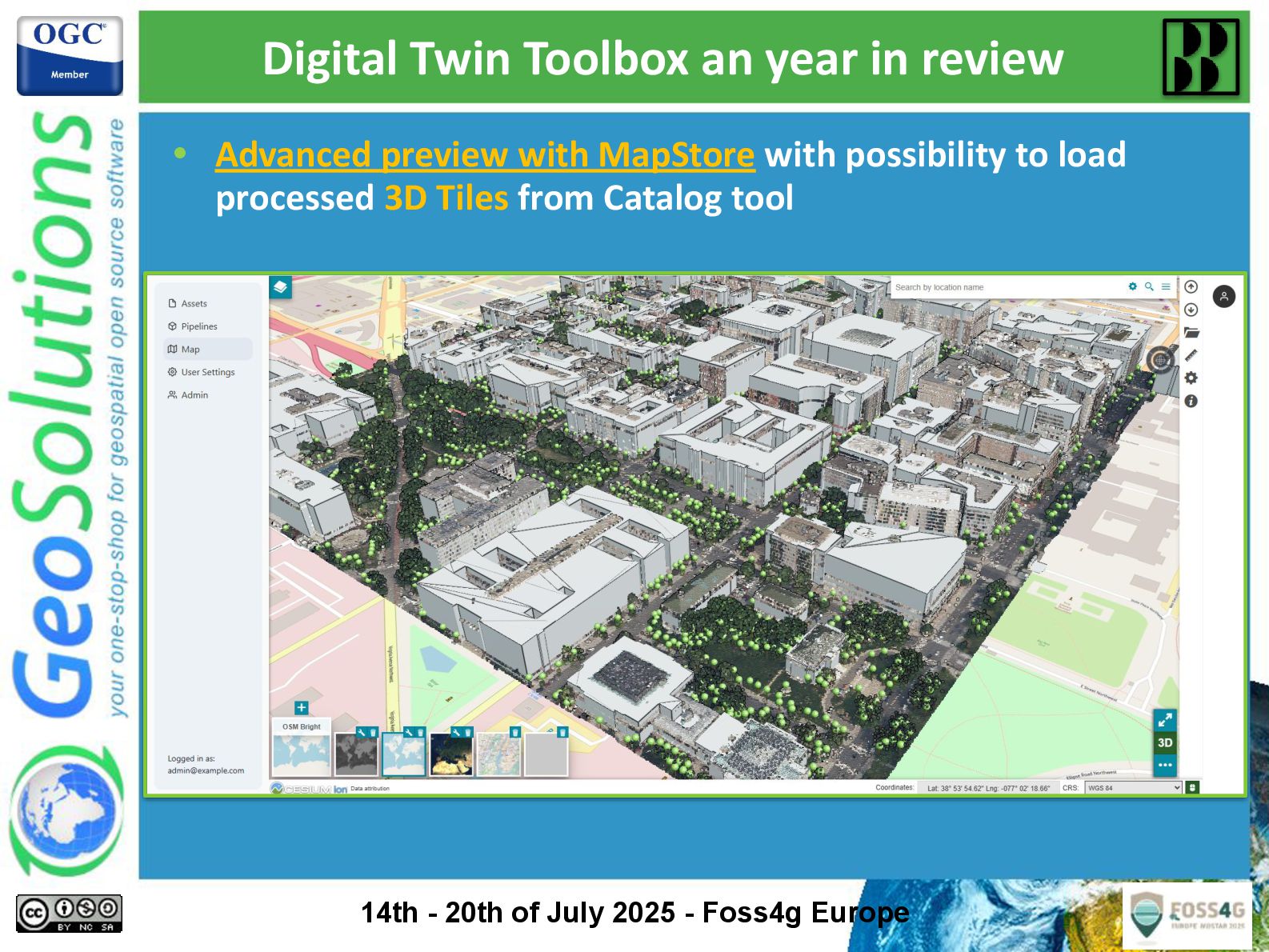Toggle the 3D mode button
The width and height of the screenshot is (1269, 952).
pos(1165,742)
